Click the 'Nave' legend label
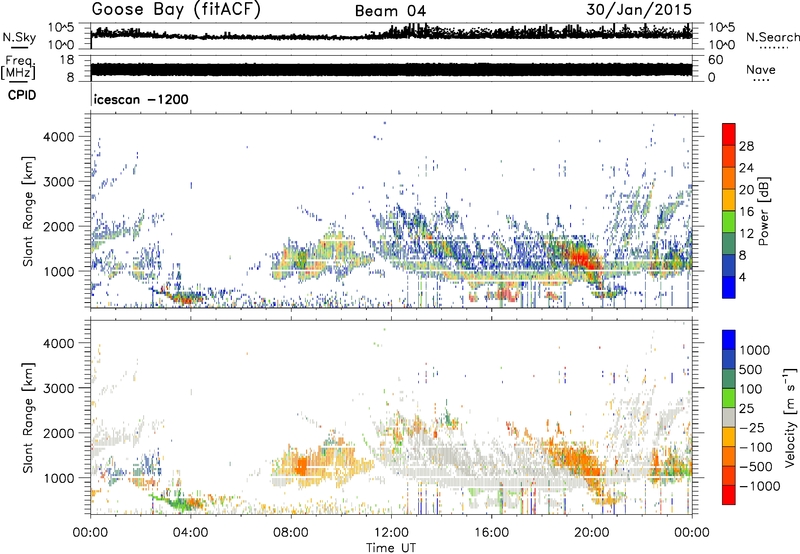Screen dimensions: 800x554 click(x=761, y=69)
